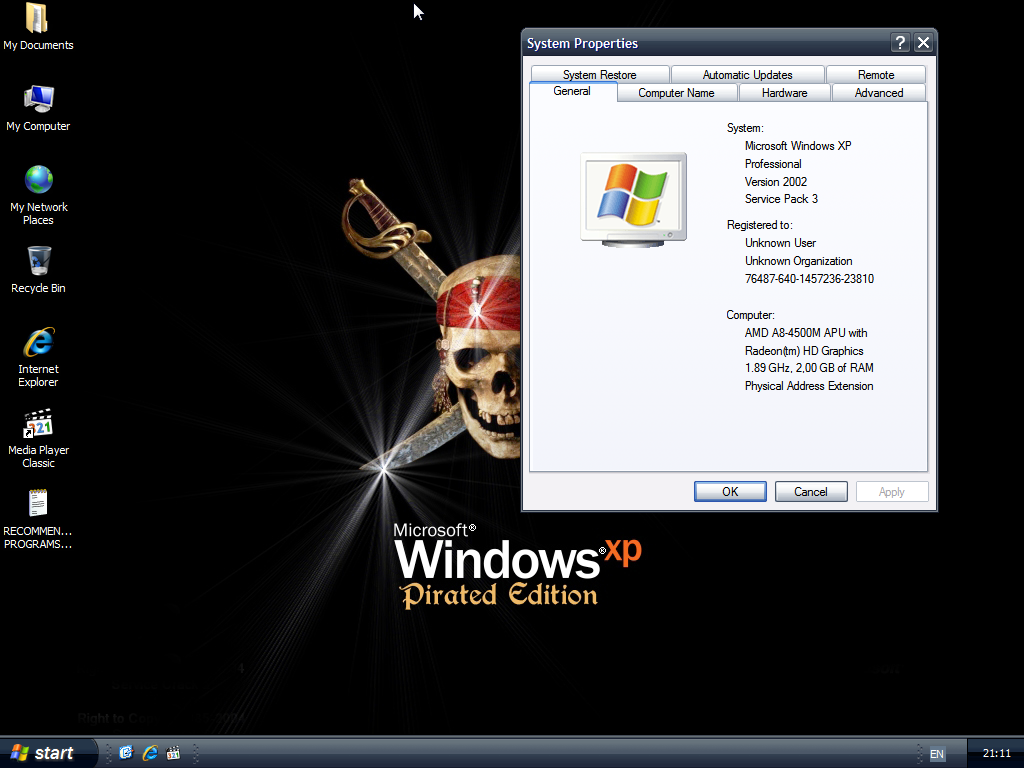Click the Service Pack 3 text
Screen dimensions: 1024x768
tap(781, 199)
